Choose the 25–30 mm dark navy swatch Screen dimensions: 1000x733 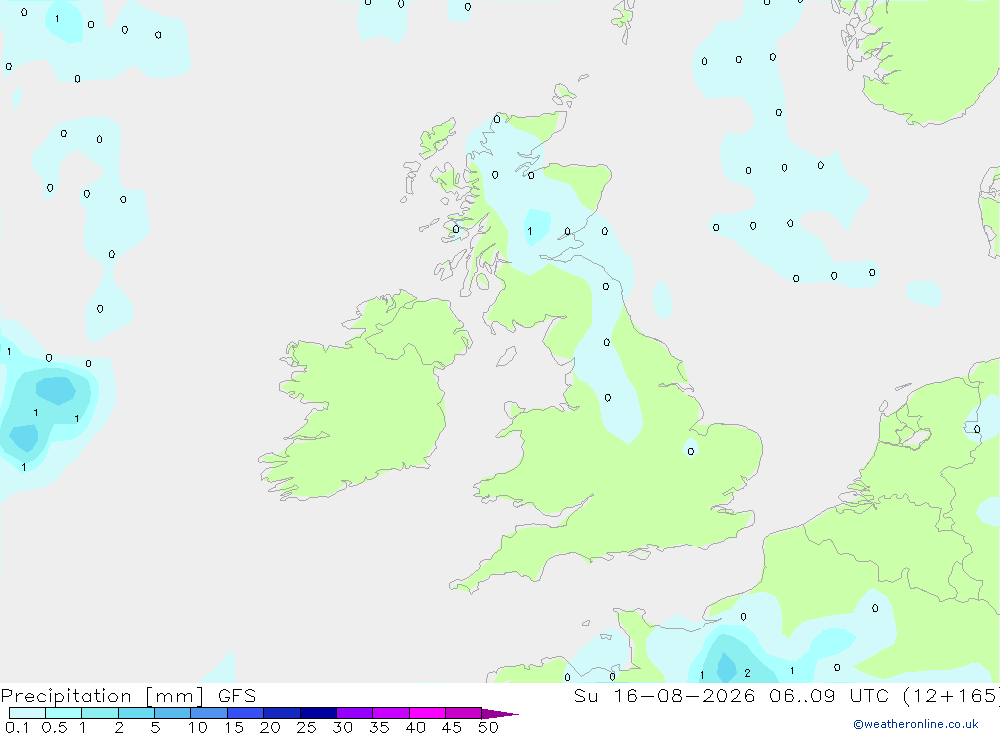point(318,713)
